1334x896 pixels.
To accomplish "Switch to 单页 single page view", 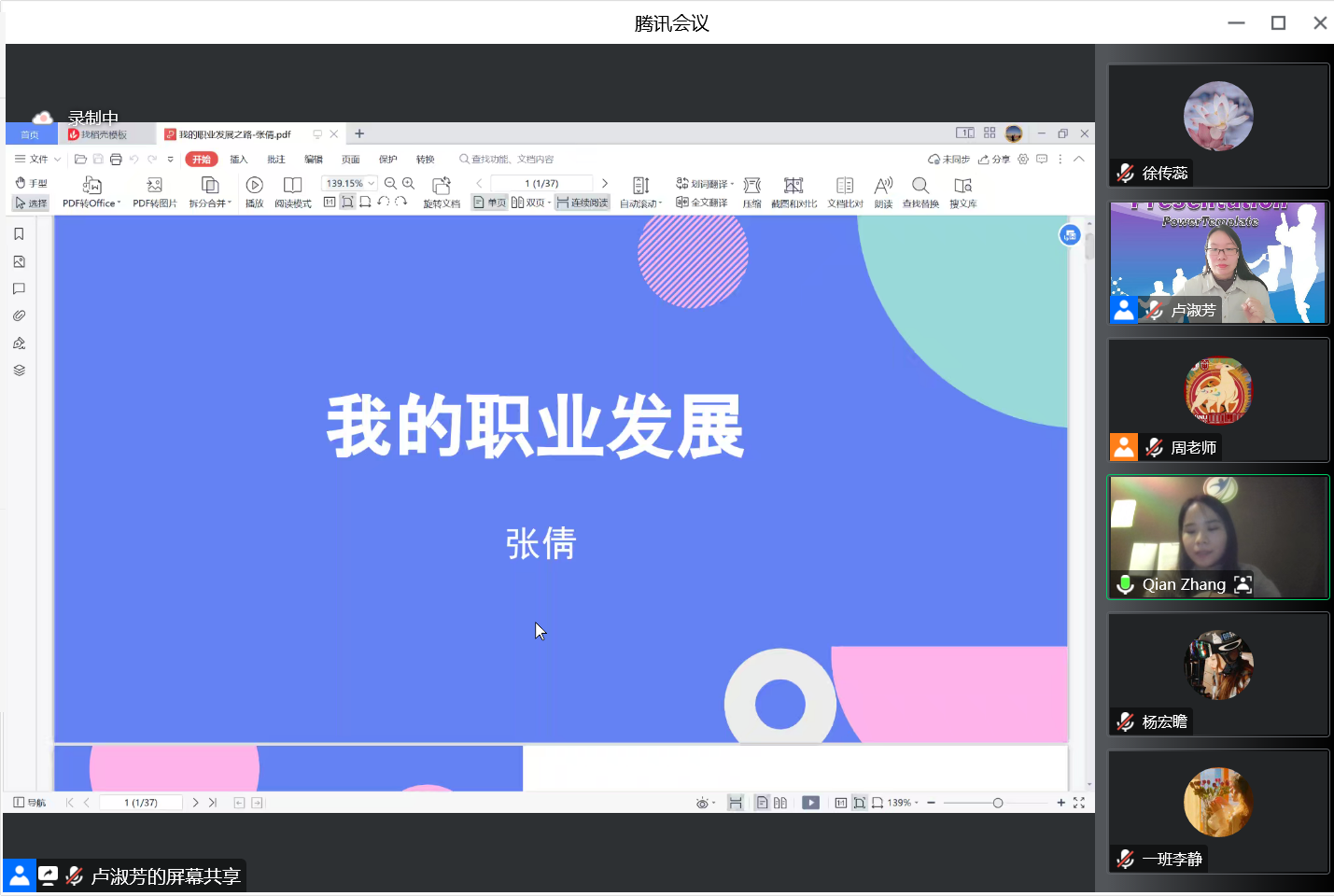I will coord(490,203).
